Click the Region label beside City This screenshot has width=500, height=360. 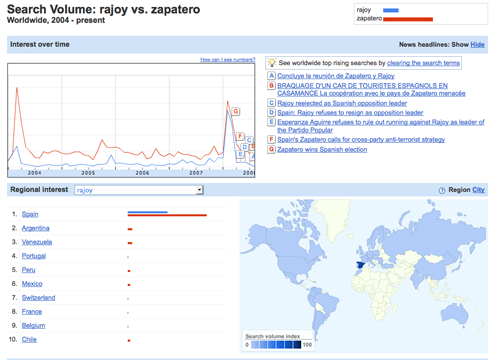(x=459, y=190)
